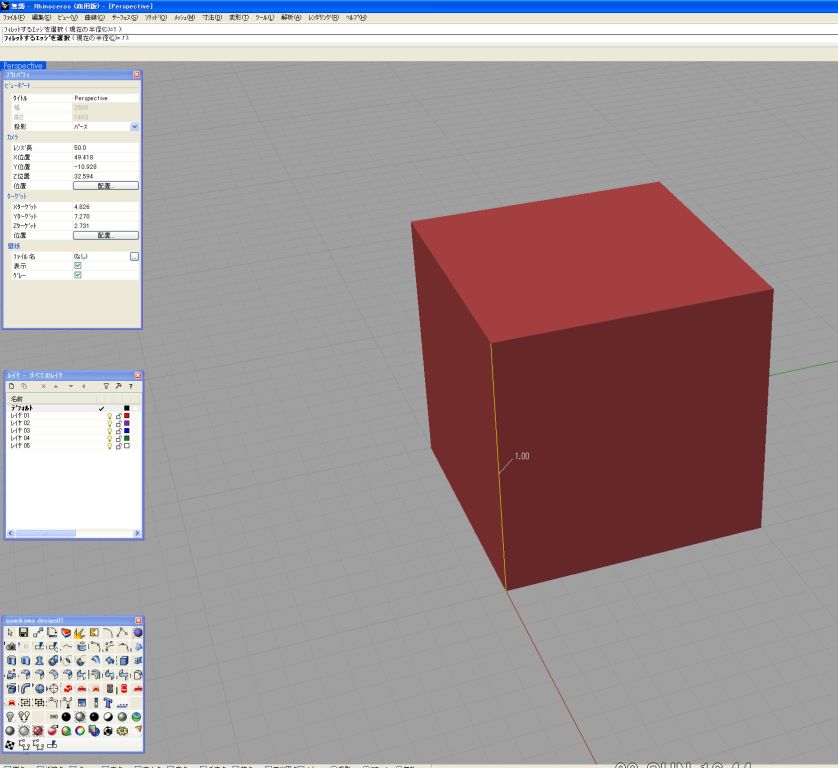Click the hammer tools icon in layer panel
The height and width of the screenshot is (768, 838).
tap(118, 386)
